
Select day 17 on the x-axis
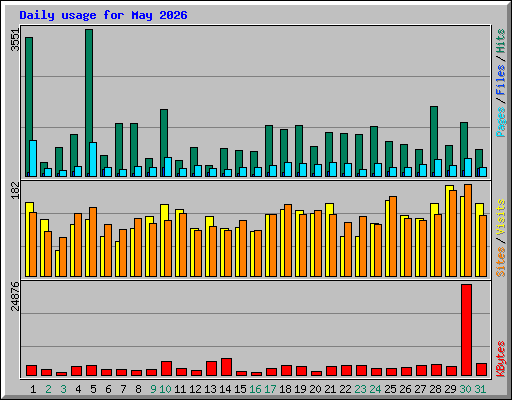click(270, 389)
